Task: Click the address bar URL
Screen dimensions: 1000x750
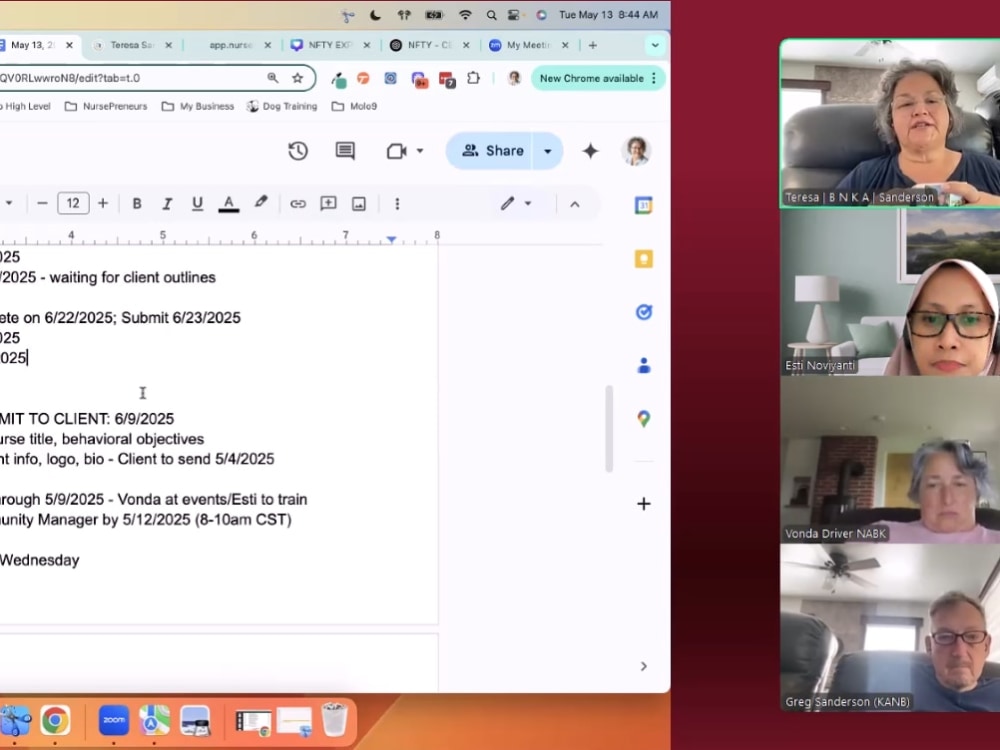Action: (x=70, y=78)
